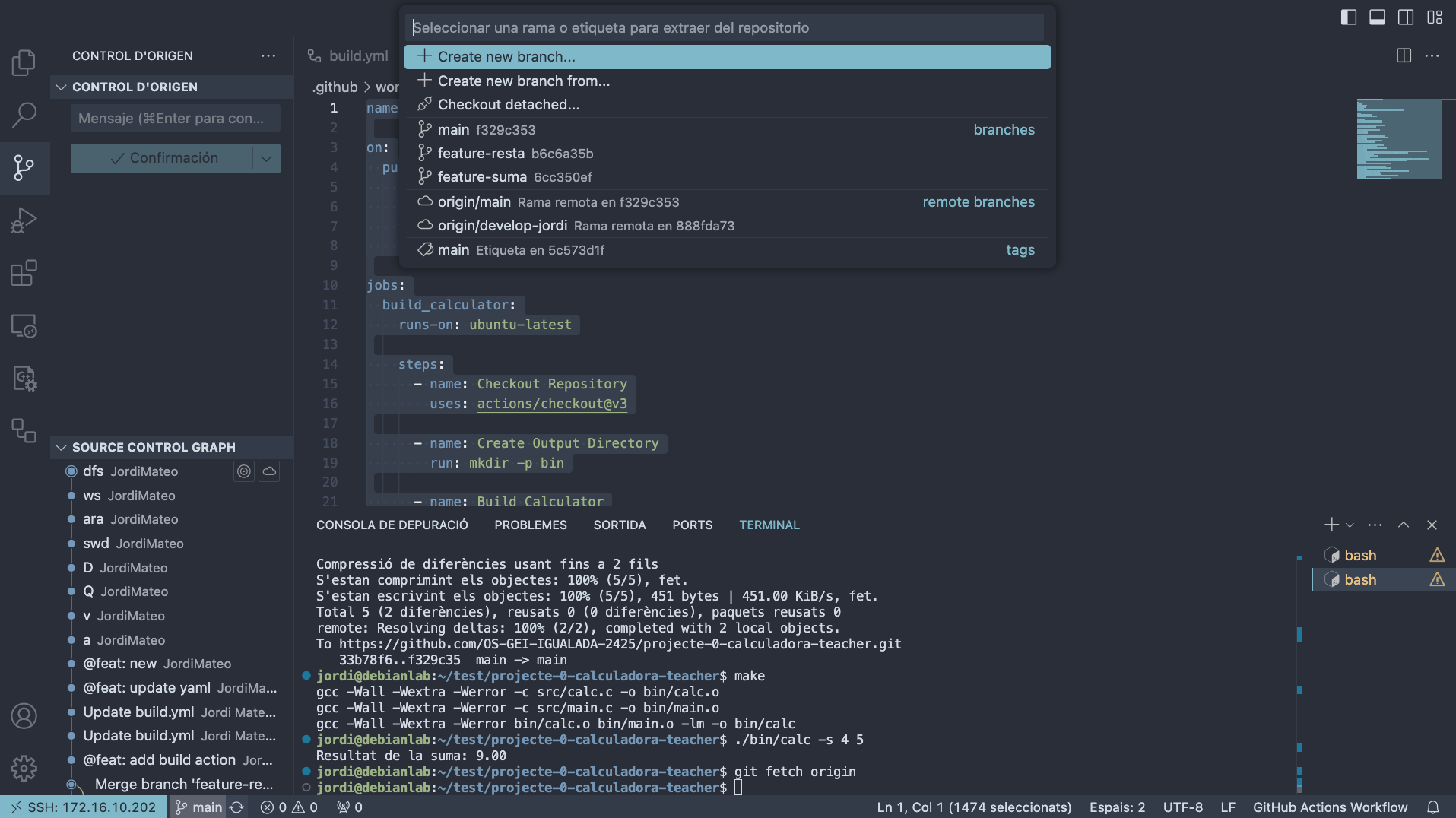Image resolution: width=1456 pixels, height=818 pixels.
Task: Open errors and warnings count in status bar
Action: point(289,807)
